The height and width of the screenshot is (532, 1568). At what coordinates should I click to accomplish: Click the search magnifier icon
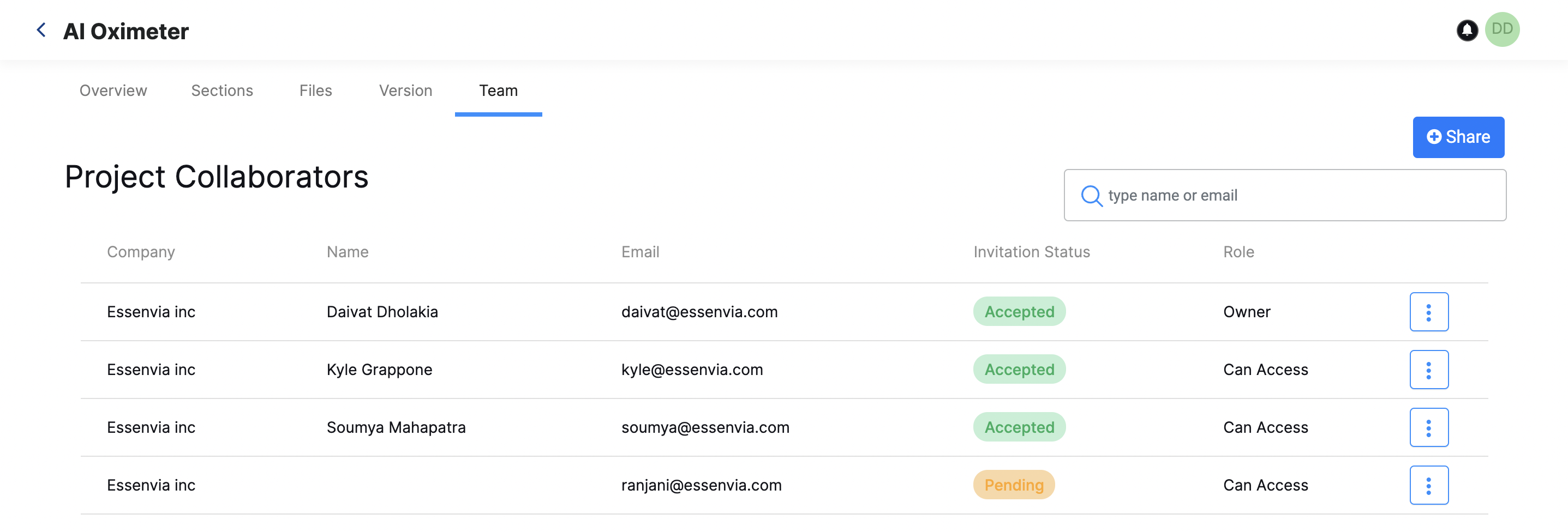[x=1091, y=196]
